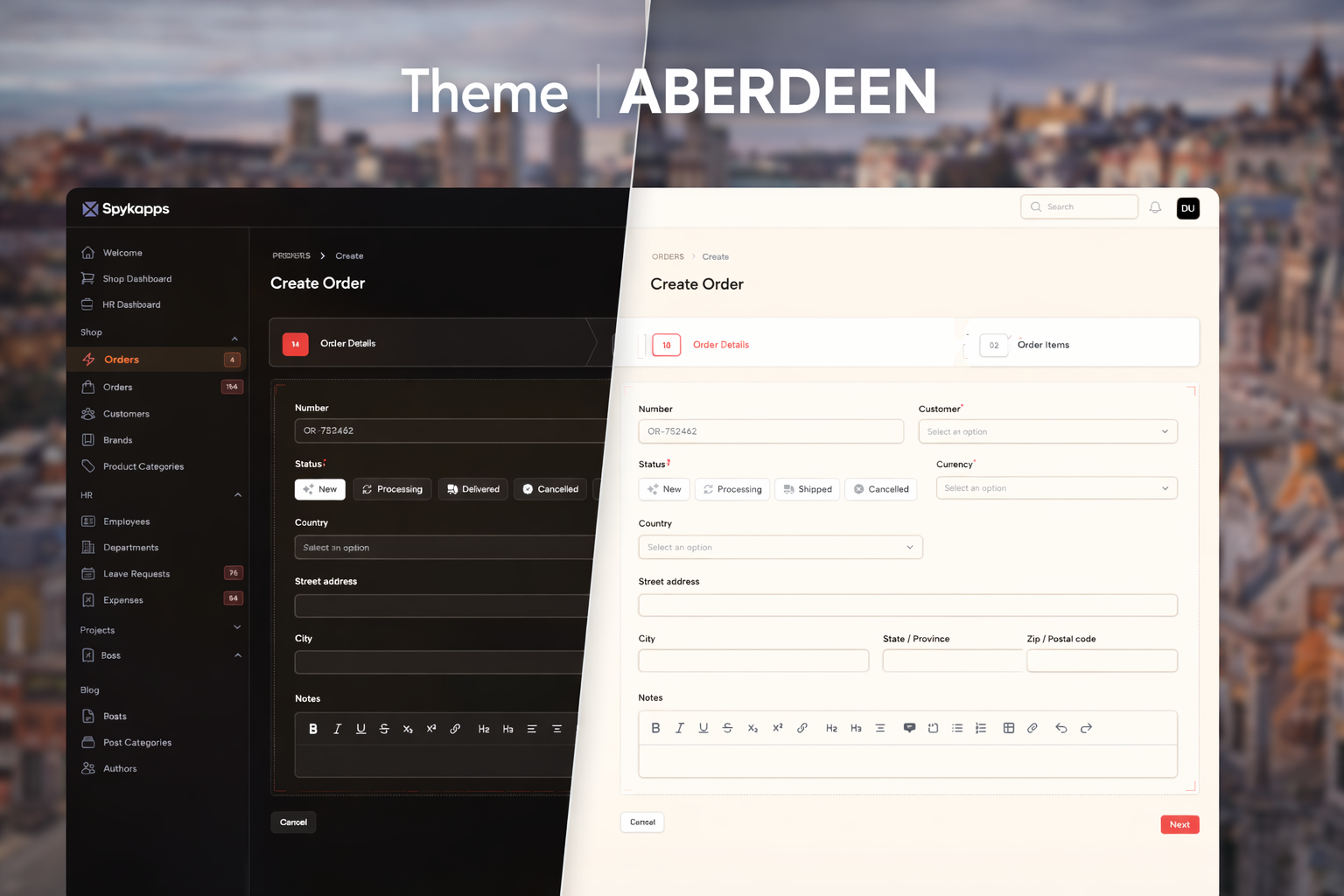Open the Shop Dashboard from the sidebar
Viewport: 1344px width, 896px height.
136,278
